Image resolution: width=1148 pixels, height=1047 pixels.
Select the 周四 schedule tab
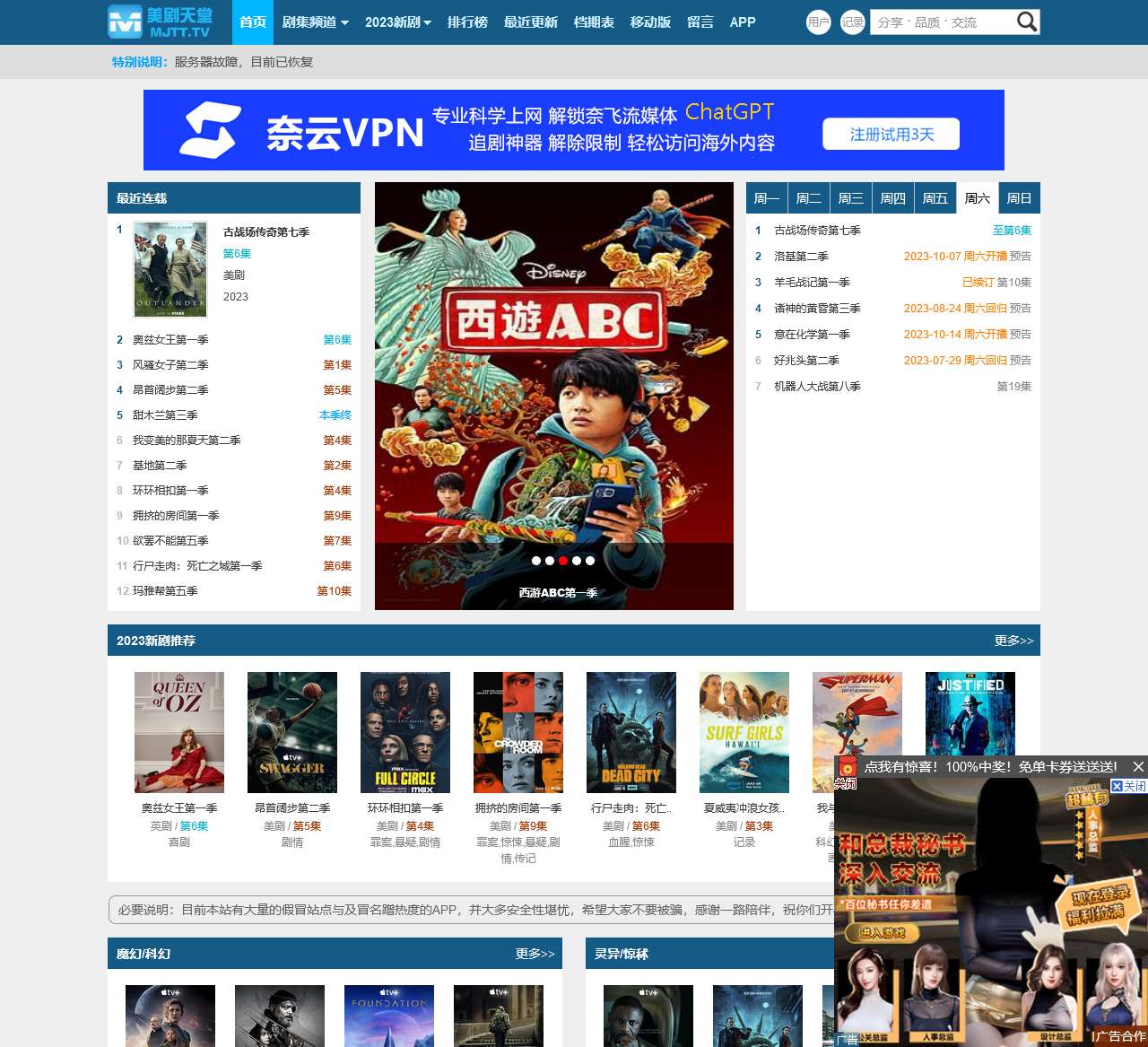pyautogui.click(x=892, y=198)
